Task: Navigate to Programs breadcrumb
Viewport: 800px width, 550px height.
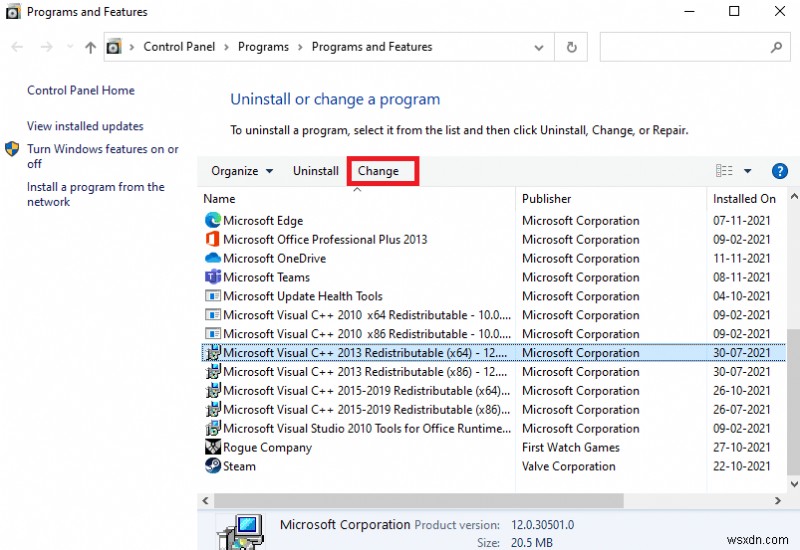Action: point(263,47)
